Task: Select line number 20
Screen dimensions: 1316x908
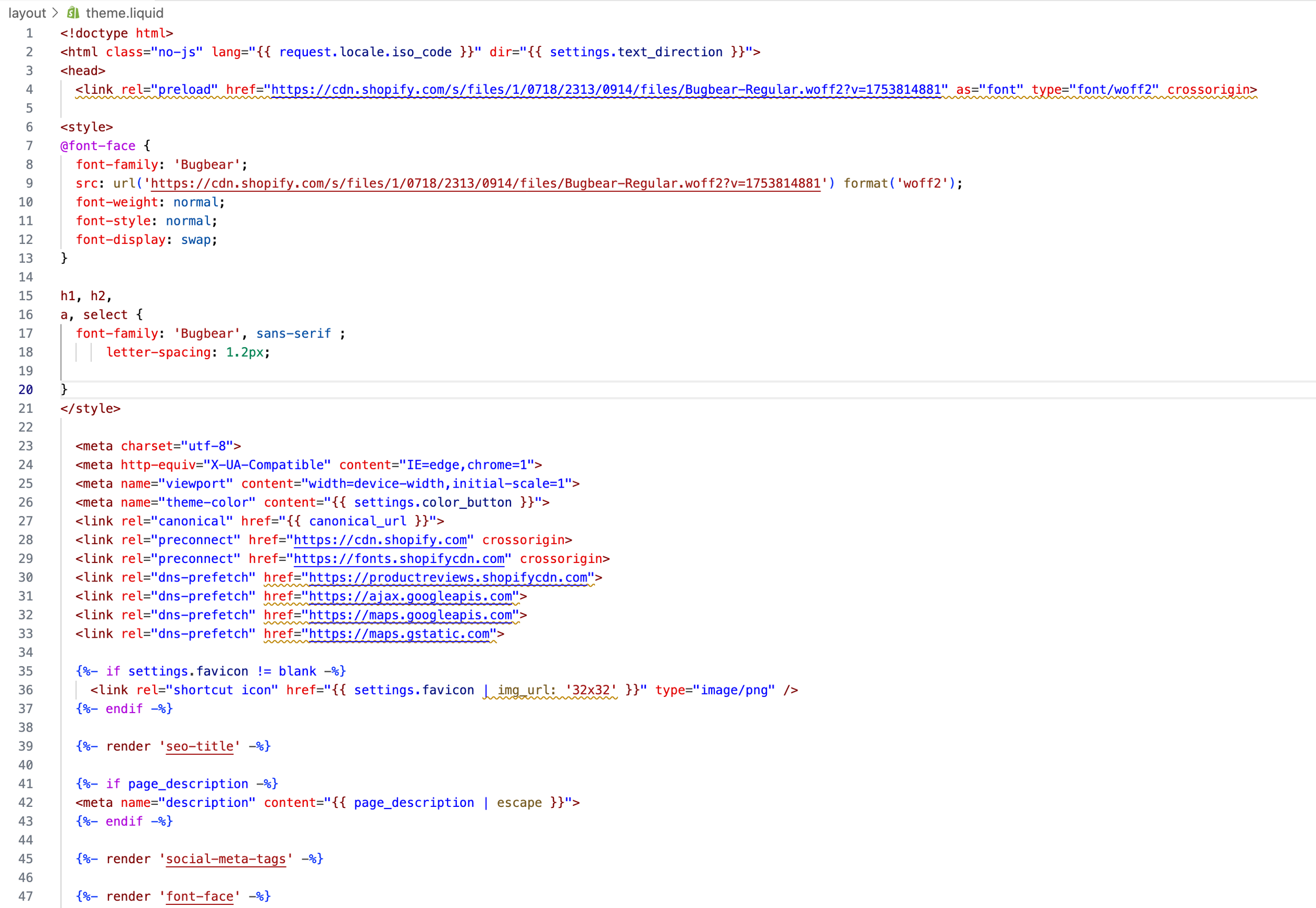Action: coord(25,389)
